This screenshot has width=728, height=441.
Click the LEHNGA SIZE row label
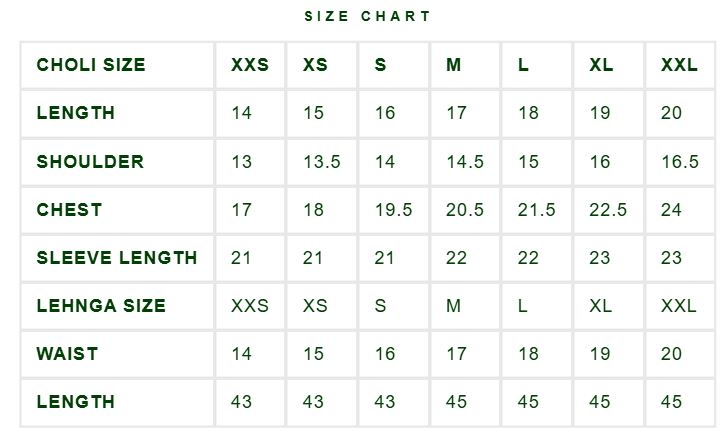click(101, 305)
